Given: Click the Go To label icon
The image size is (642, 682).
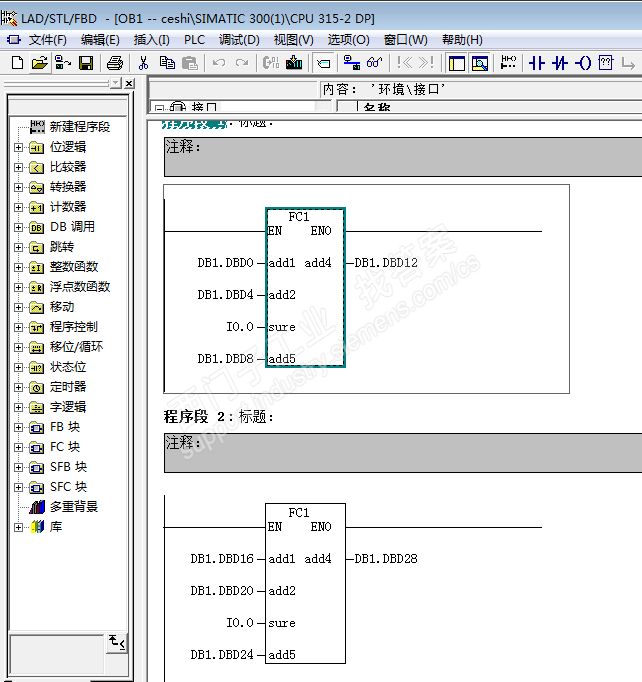Looking at the screenshot, I should point(323,64).
